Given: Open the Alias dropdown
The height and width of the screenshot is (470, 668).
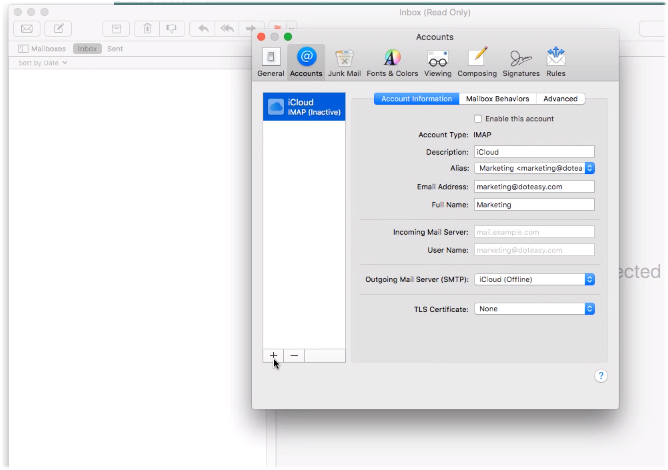Looking at the screenshot, I should (534, 168).
